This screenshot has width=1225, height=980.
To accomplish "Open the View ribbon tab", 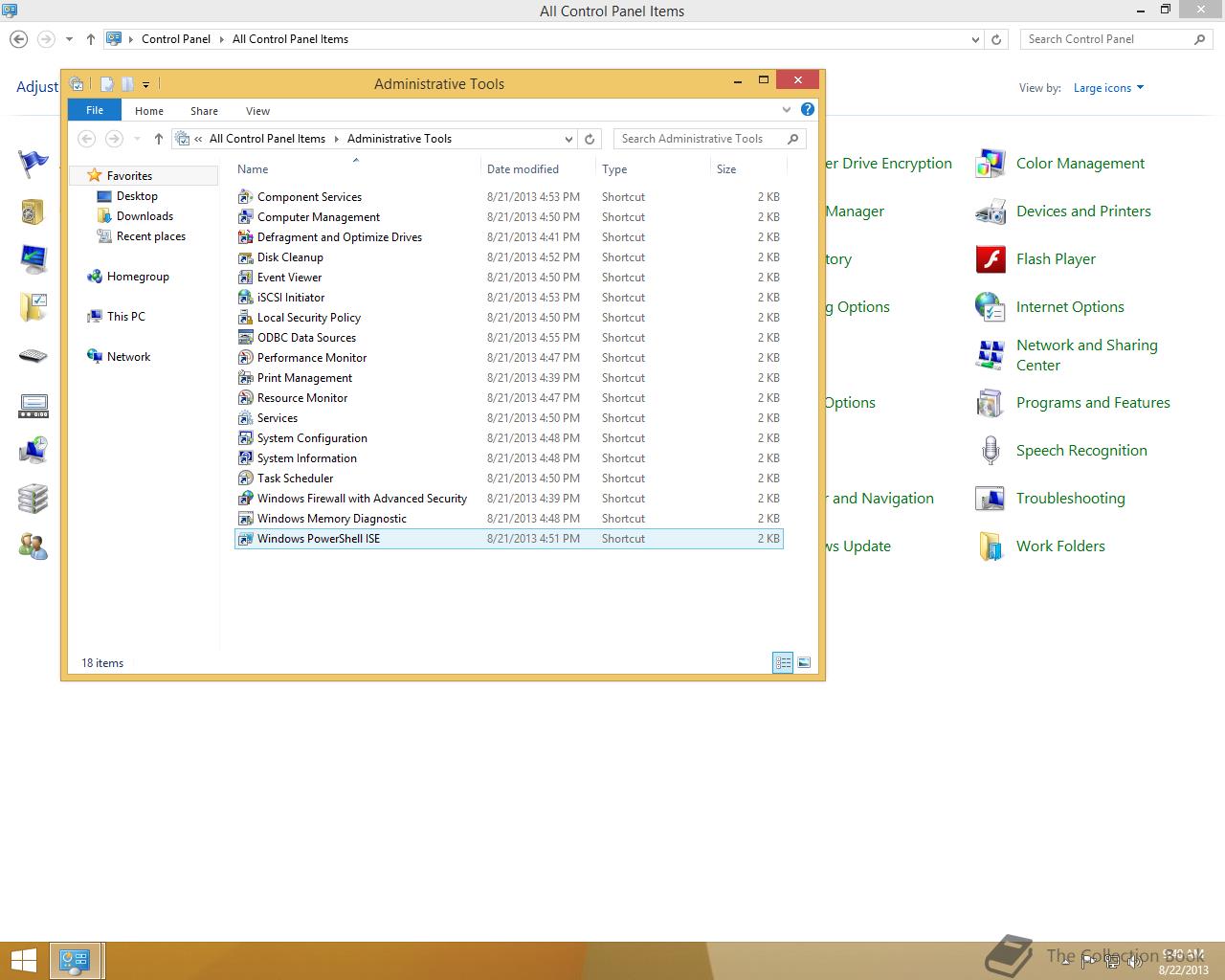I will point(257,111).
